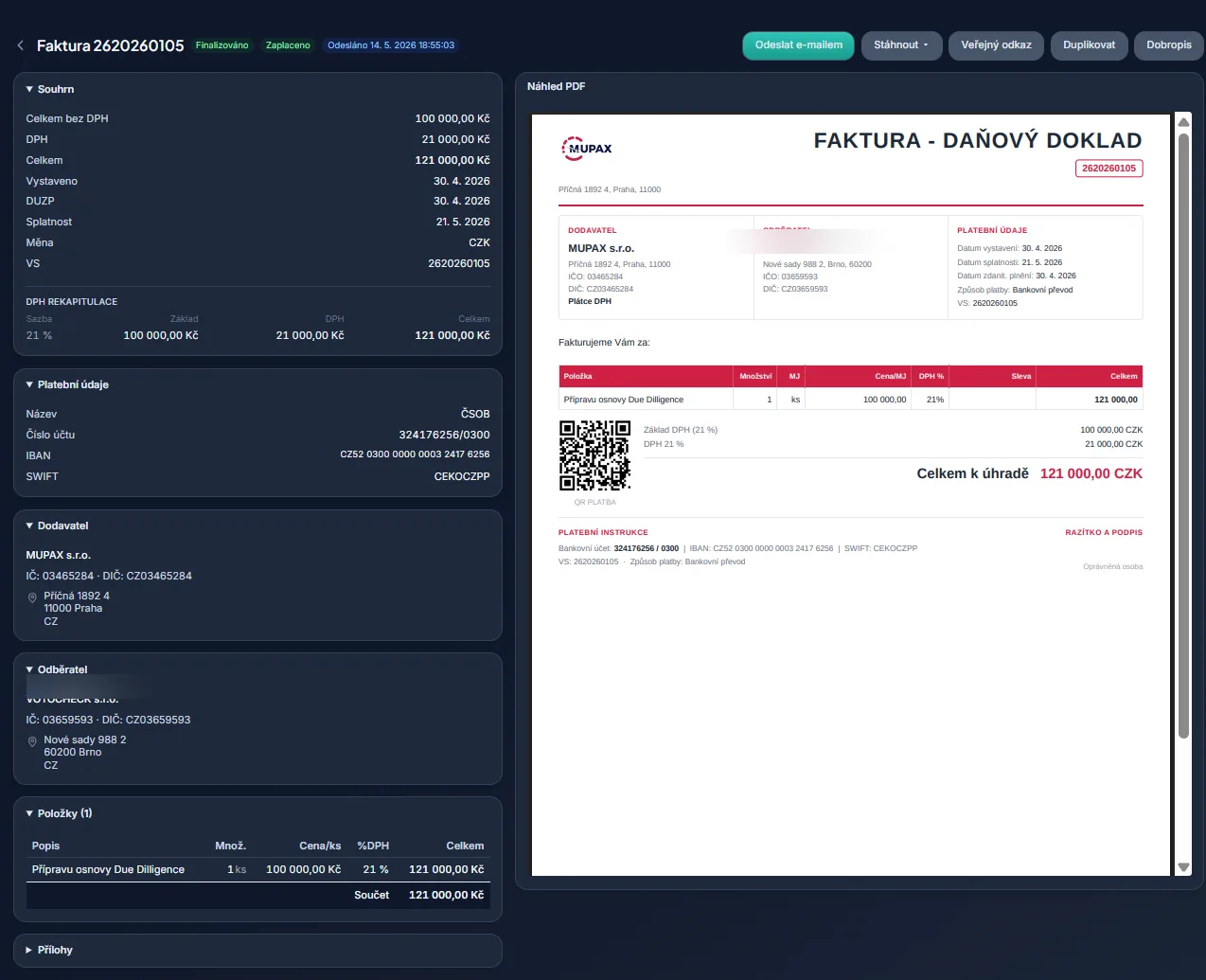1206x980 pixels.
Task: Click the address Nové sady 988 2 in Odběratel
Action: click(x=84, y=739)
